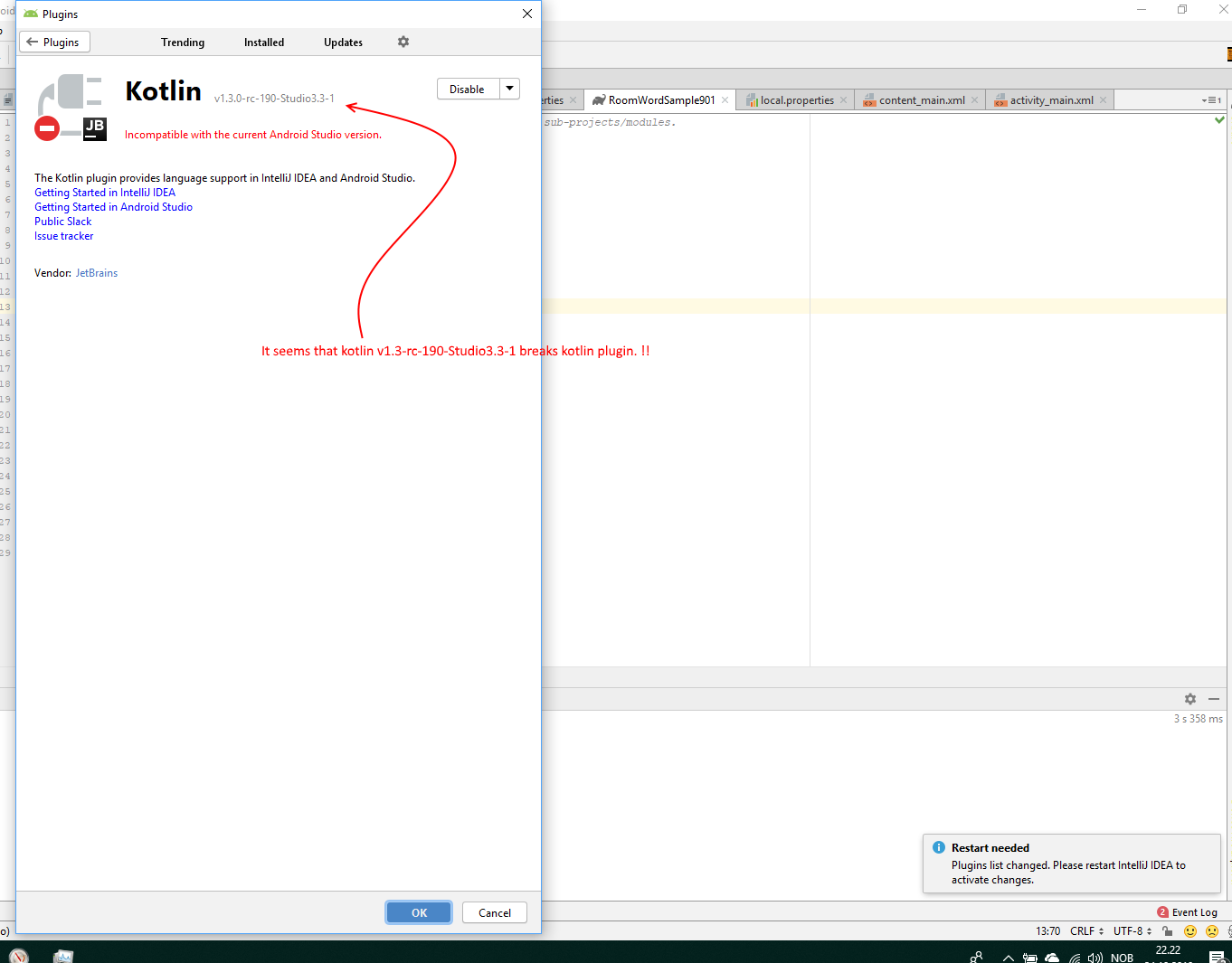Click the JetBrains vendor link

[97, 273]
